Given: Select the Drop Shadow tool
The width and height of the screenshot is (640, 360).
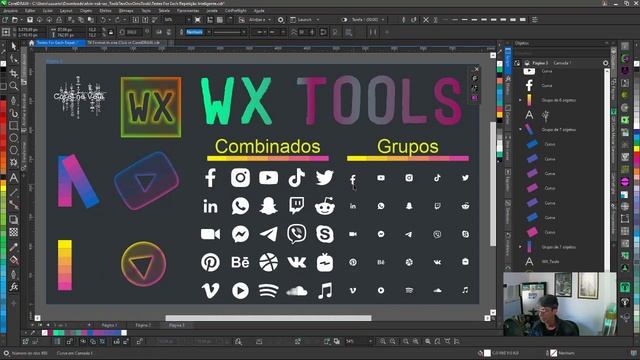Looking at the screenshot, I should click(x=14, y=219).
